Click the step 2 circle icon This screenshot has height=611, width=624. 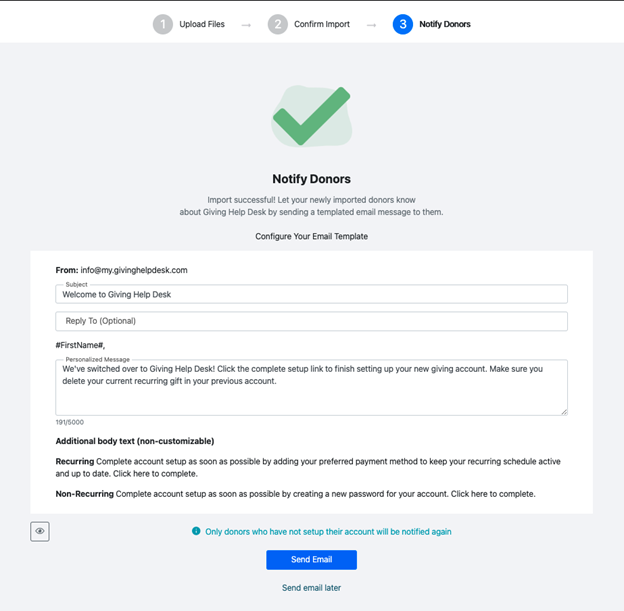tap(278, 24)
